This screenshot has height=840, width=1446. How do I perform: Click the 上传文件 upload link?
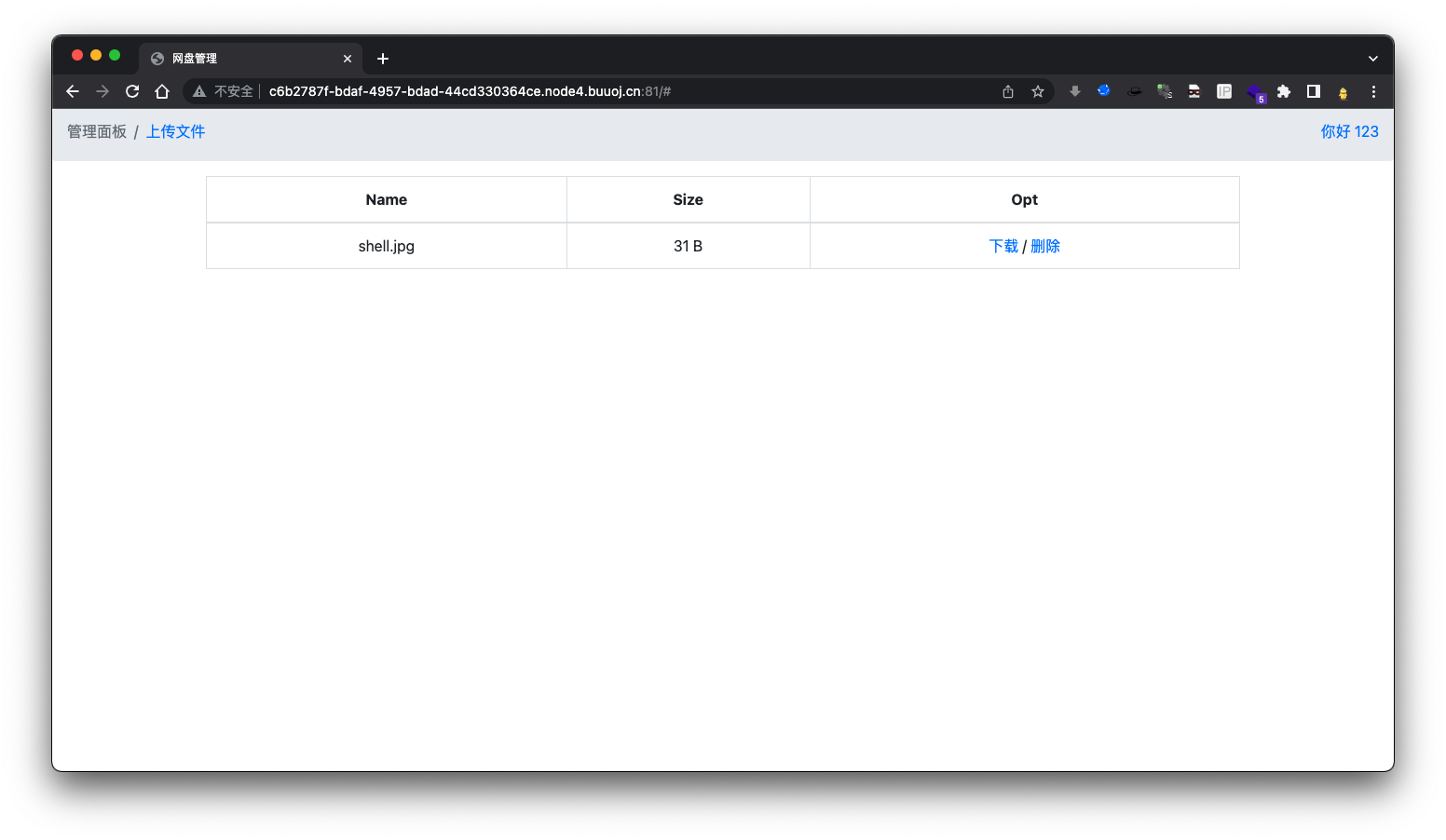point(175,131)
